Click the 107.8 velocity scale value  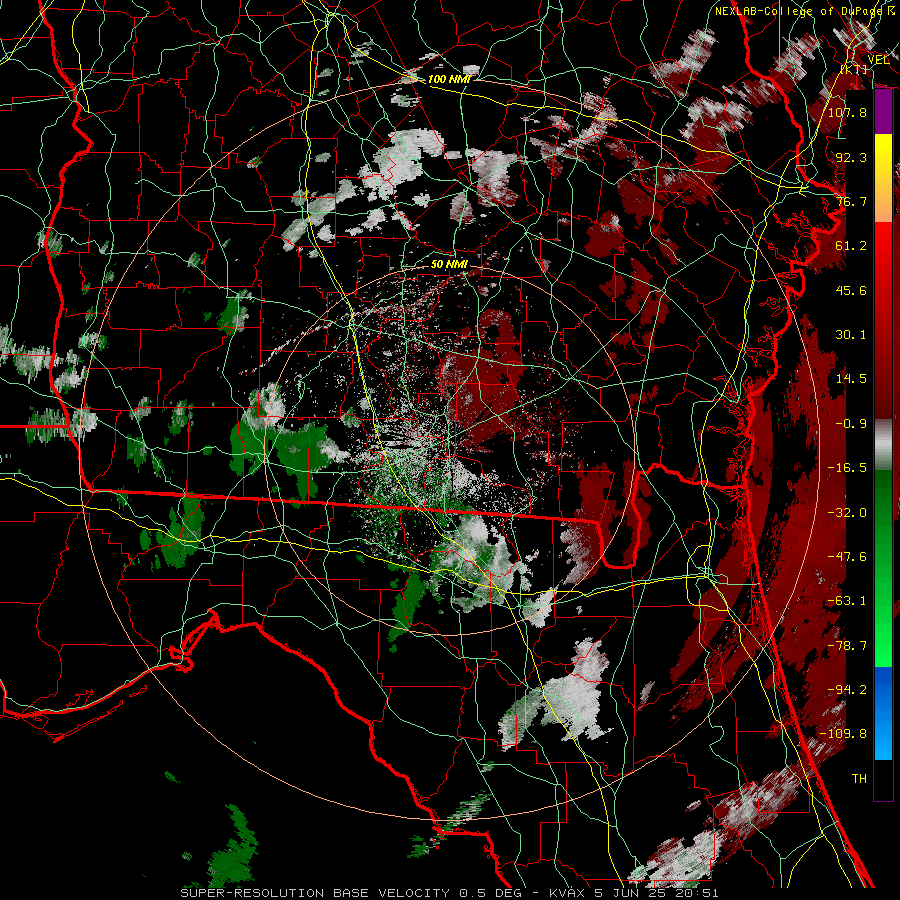point(847,112)
